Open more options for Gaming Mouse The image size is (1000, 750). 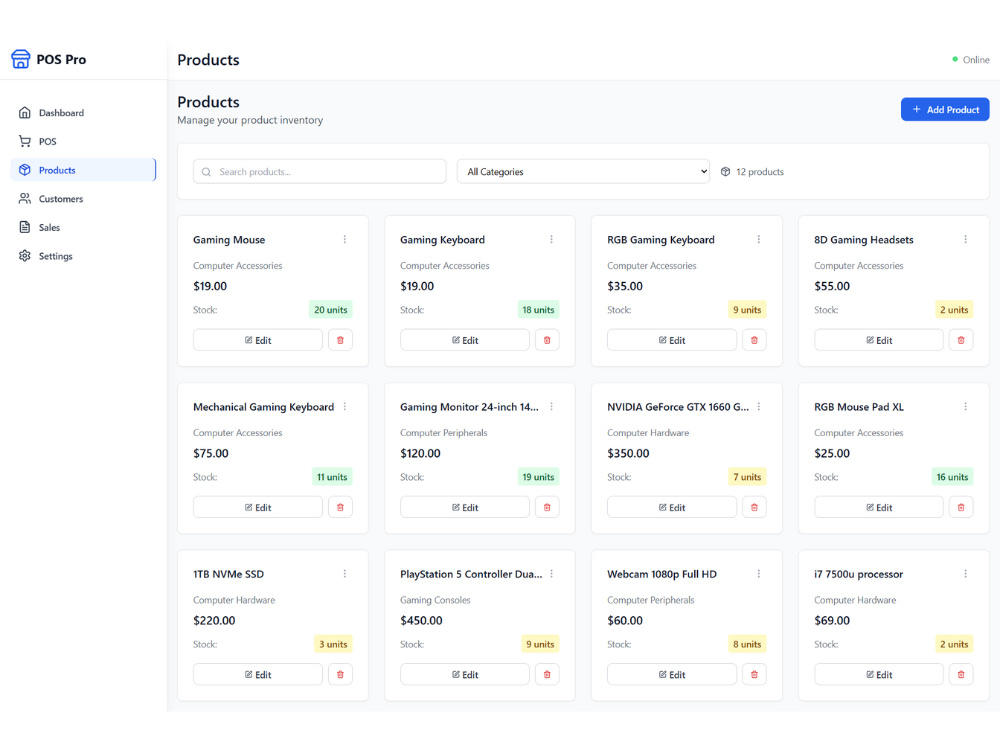tap(344, 239)
